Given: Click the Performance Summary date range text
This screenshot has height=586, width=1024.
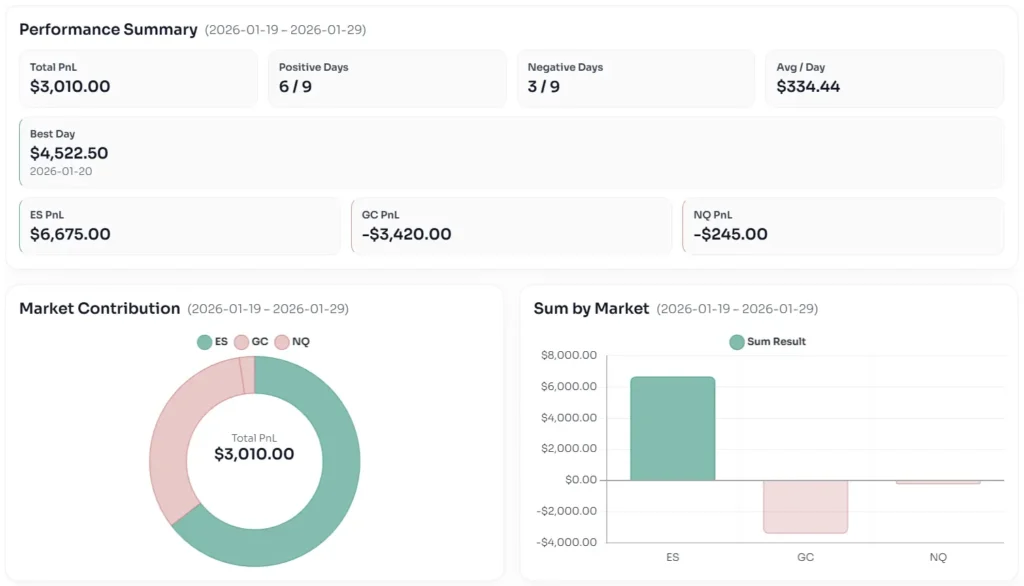Looking at the screenshot, I should tap(285, 30).
